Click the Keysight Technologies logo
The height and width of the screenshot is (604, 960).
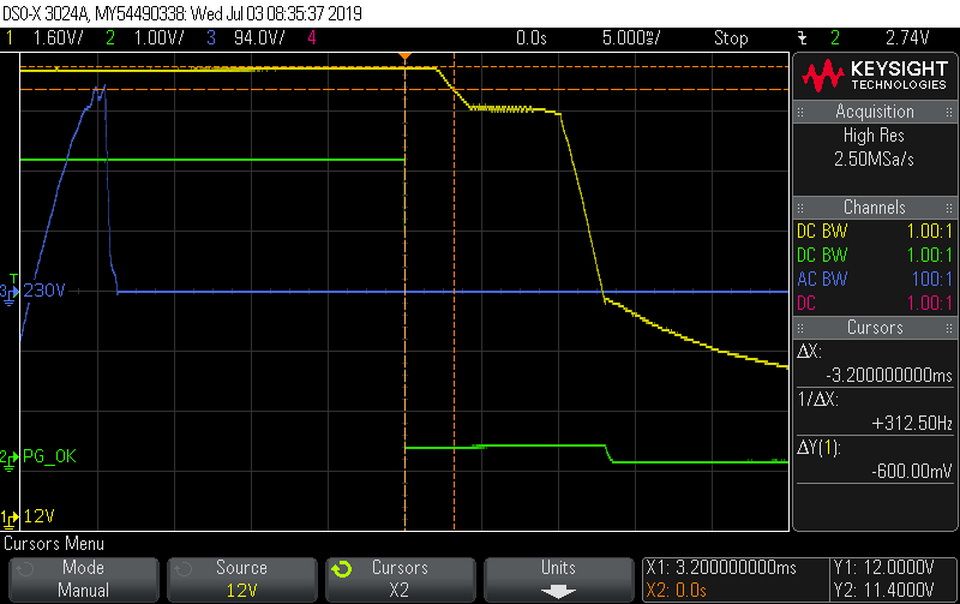coord(874,76)
